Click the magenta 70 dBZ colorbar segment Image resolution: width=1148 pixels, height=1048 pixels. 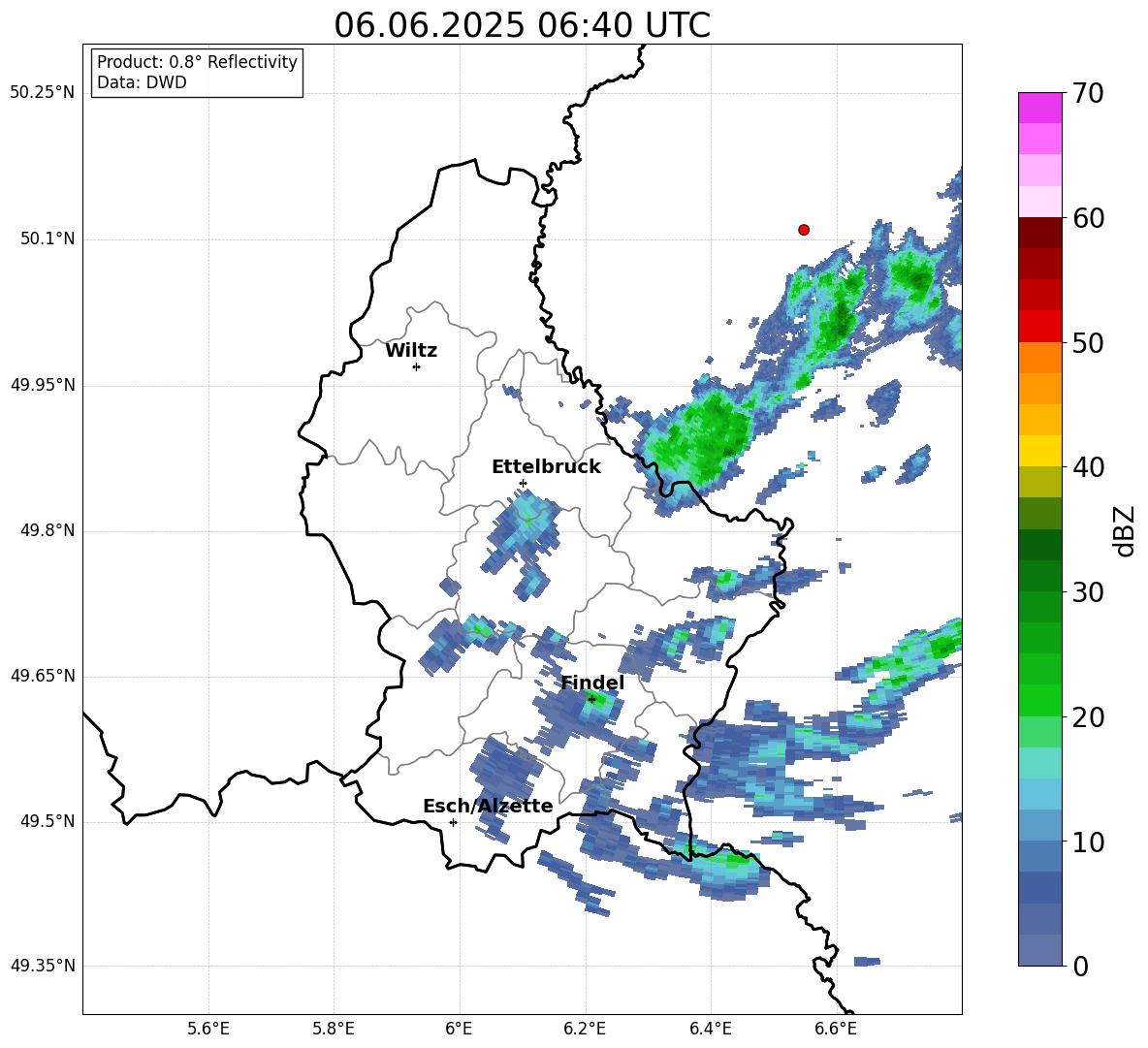point(1039,108)
